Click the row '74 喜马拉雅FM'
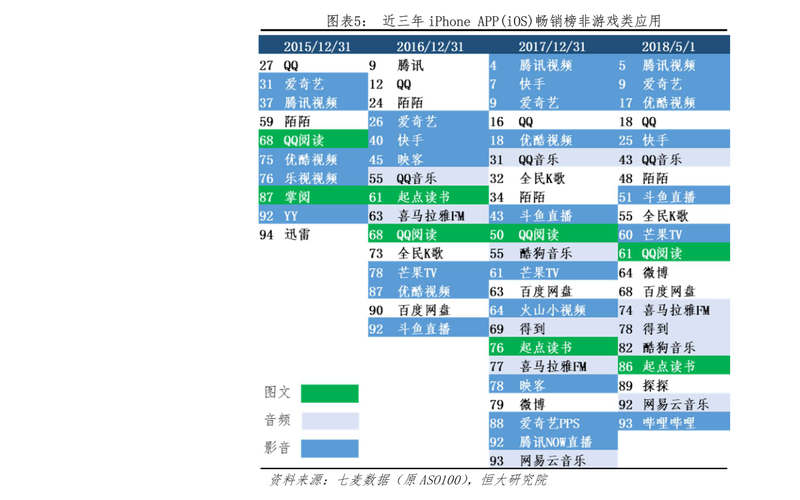This screenshot has height=500, width=800. [673, 310]
